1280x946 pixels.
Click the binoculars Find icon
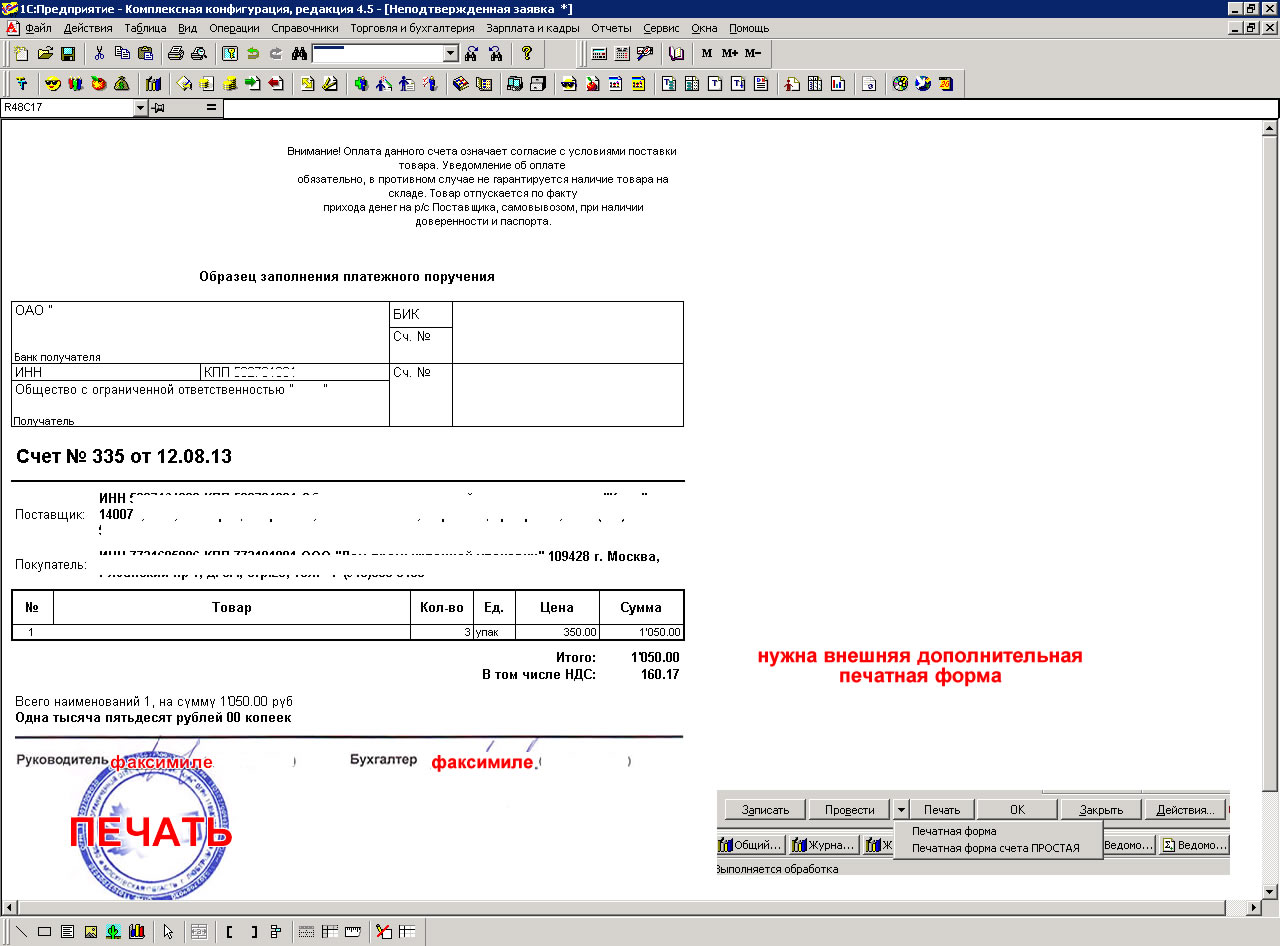click(298, 53)
